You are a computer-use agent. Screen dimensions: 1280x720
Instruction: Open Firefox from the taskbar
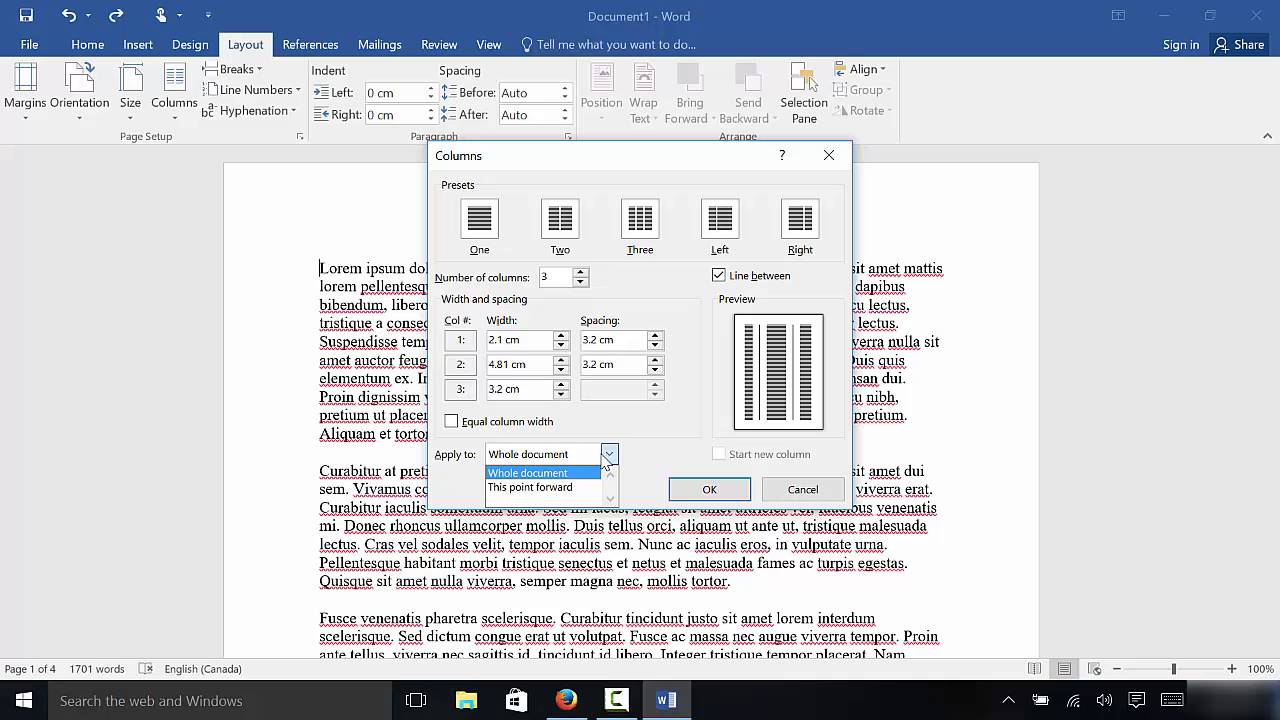click(566, 700)
